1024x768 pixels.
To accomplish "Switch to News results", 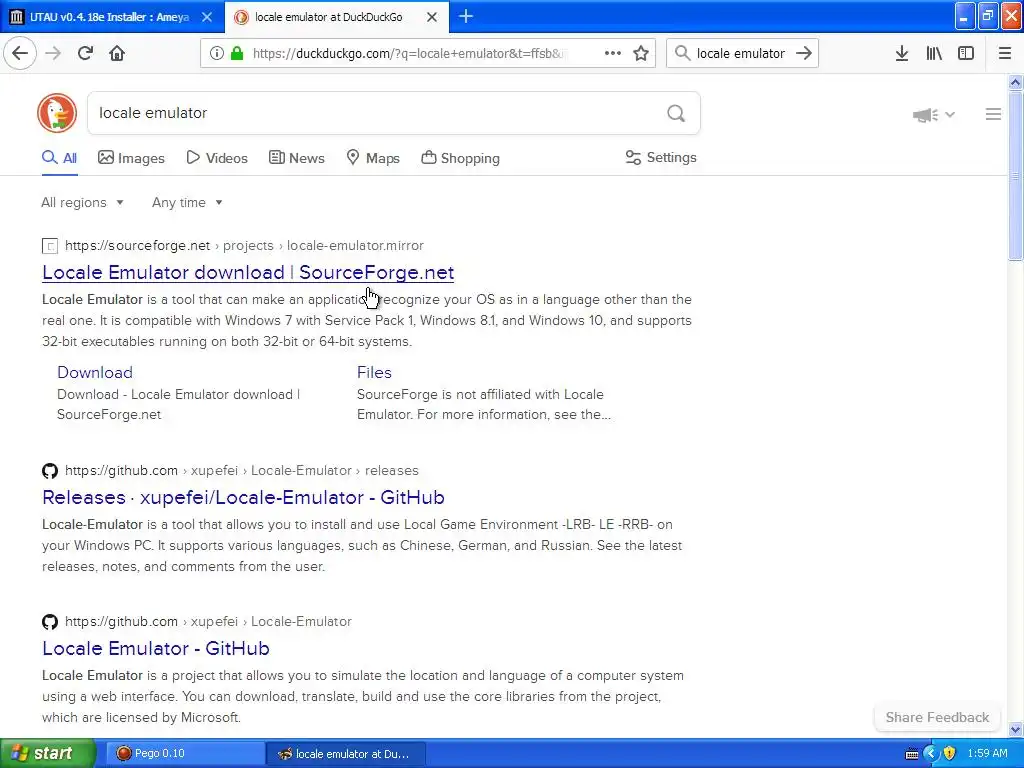I will (296, 158).
